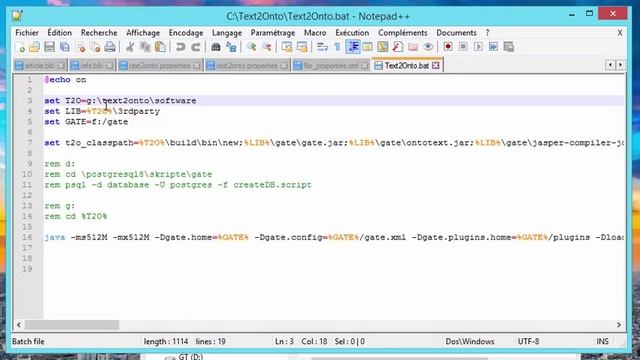
Task: Open the Encodage menu
Action: coord(186,33)
